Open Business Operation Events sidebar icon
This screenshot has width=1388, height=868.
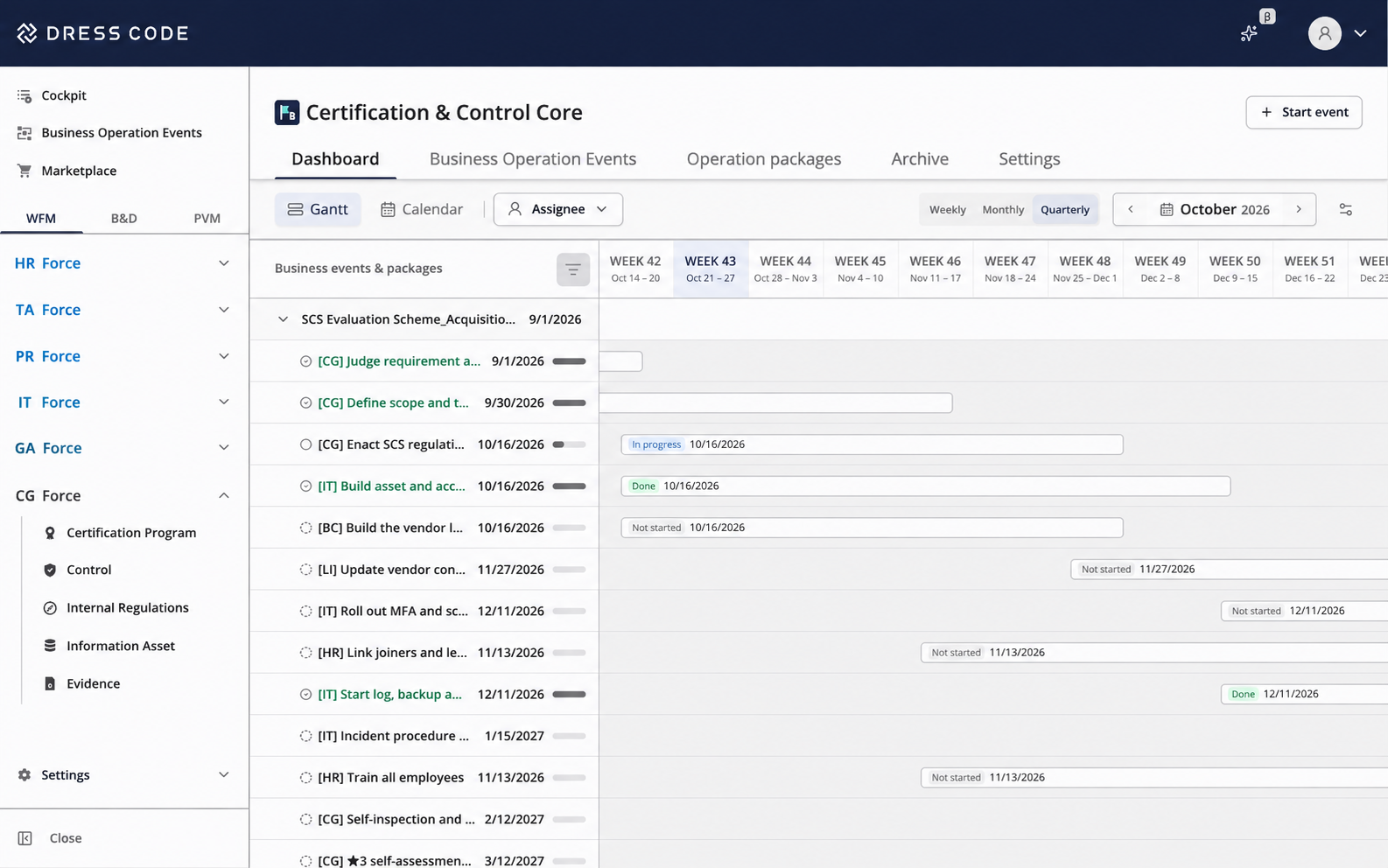[x=25, y=133]
